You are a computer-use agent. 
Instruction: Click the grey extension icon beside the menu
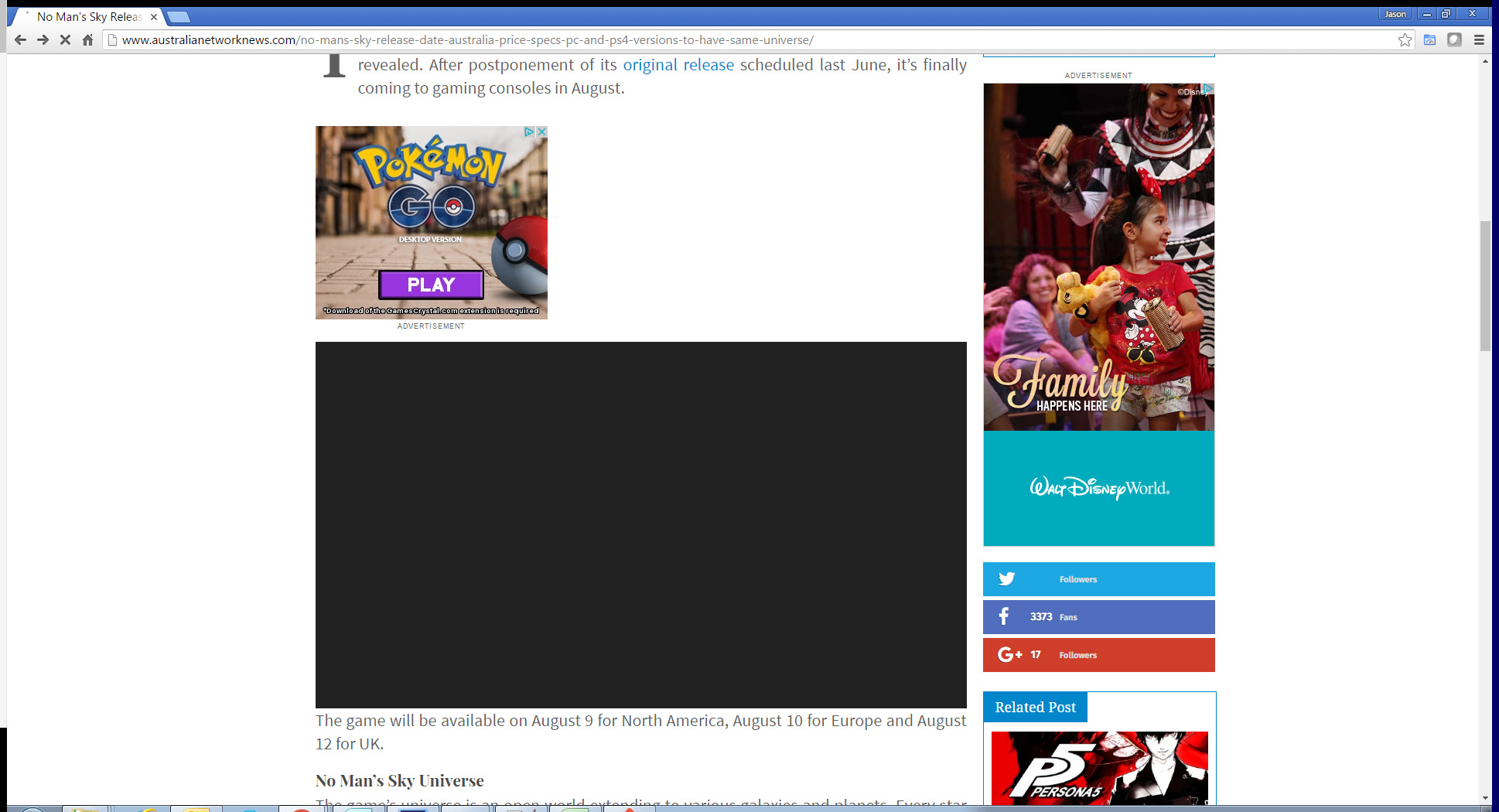tap(1454, 39)
